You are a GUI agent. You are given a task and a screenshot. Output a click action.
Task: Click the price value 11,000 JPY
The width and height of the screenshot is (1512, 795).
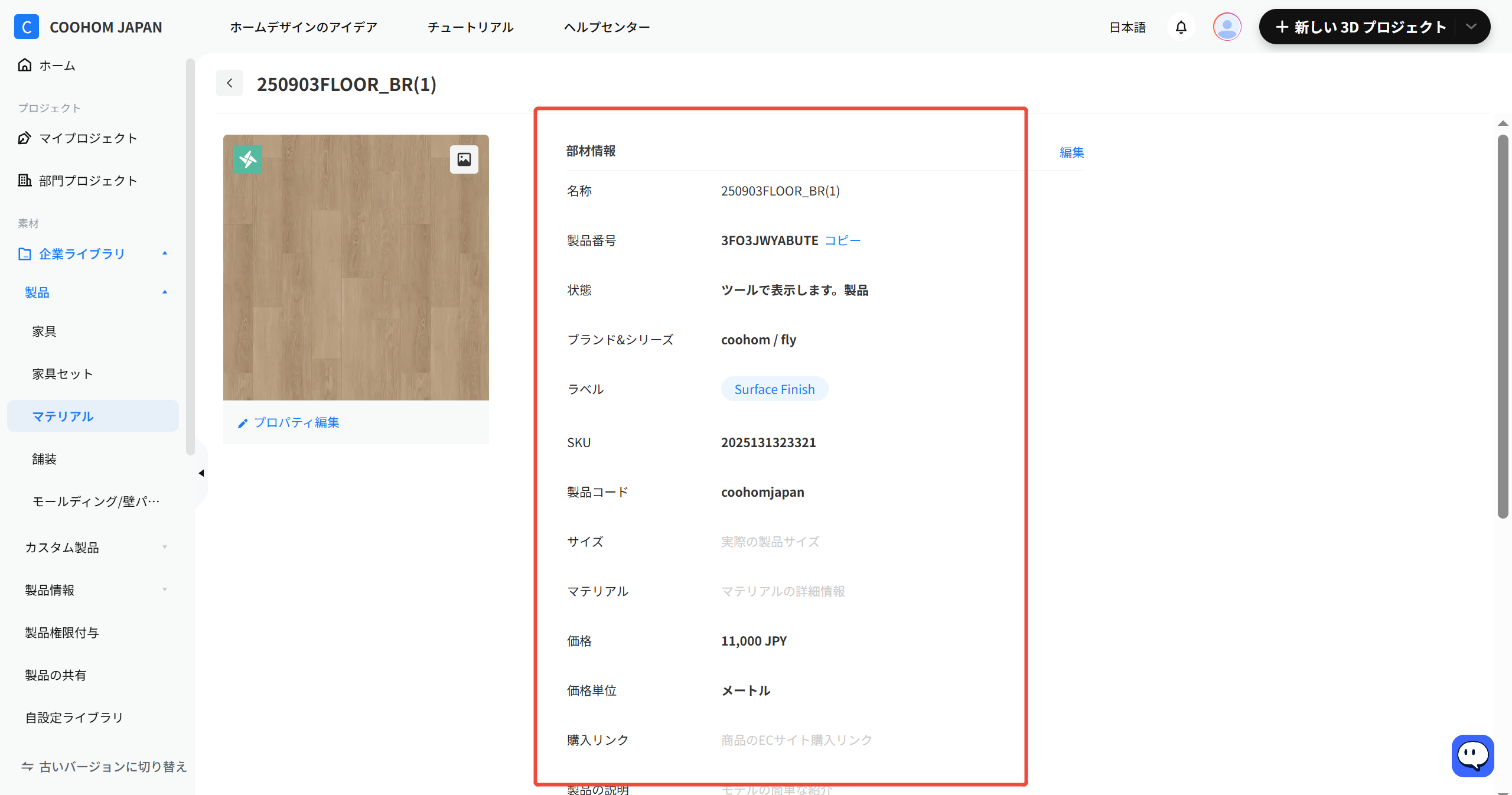(754, 641)
